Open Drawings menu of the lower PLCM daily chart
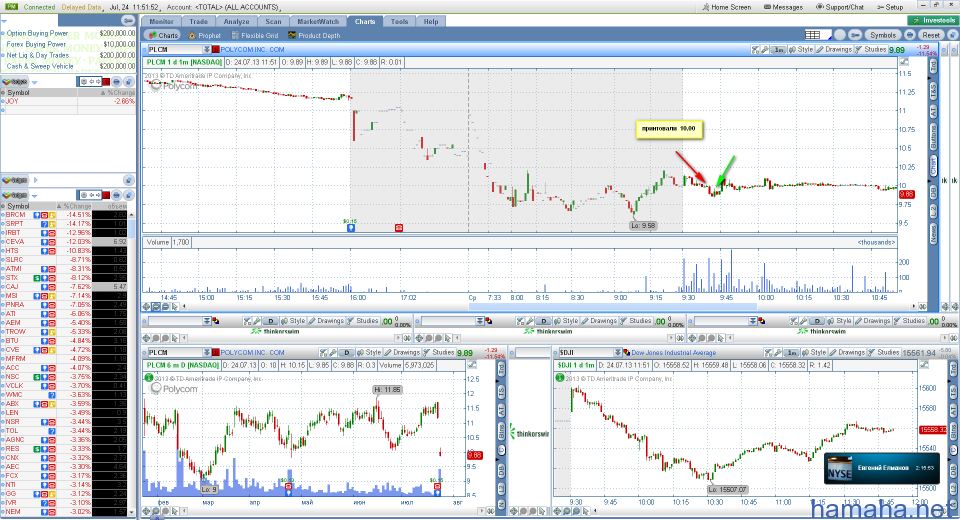The image size is (960, 520). tap(402, 353)
